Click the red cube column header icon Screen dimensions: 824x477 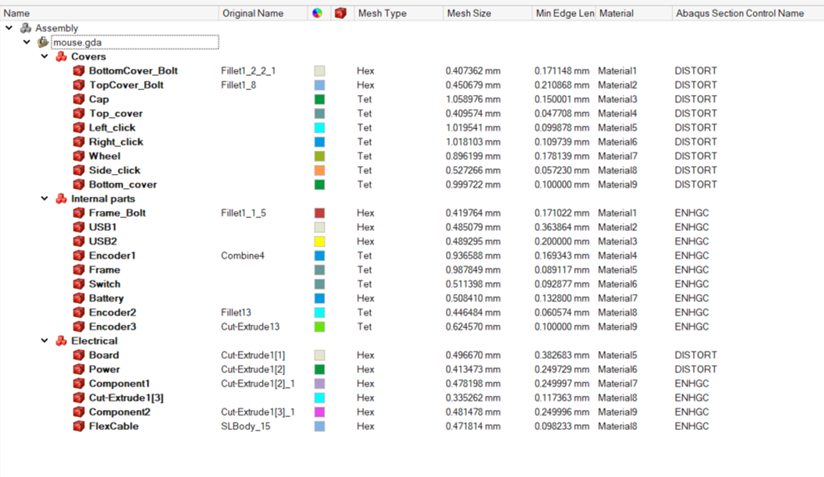(x=340, y=13)
